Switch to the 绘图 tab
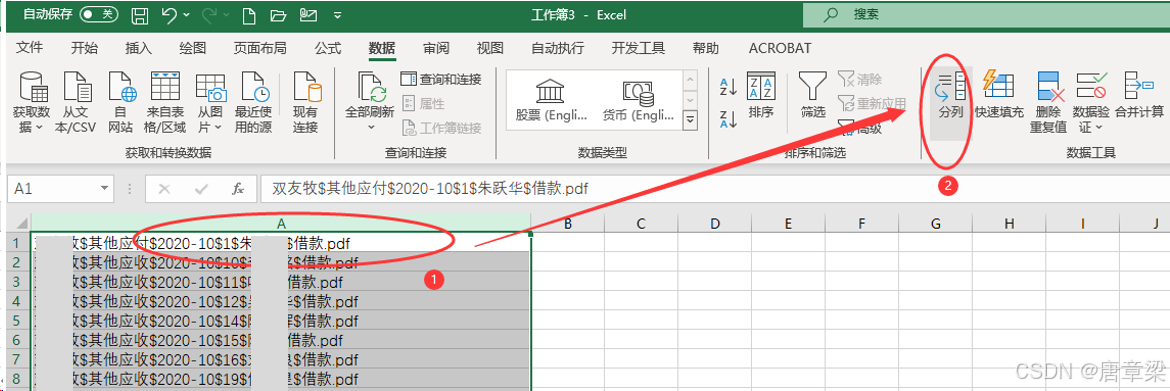The image size is (1170, 391). (193, 49)
